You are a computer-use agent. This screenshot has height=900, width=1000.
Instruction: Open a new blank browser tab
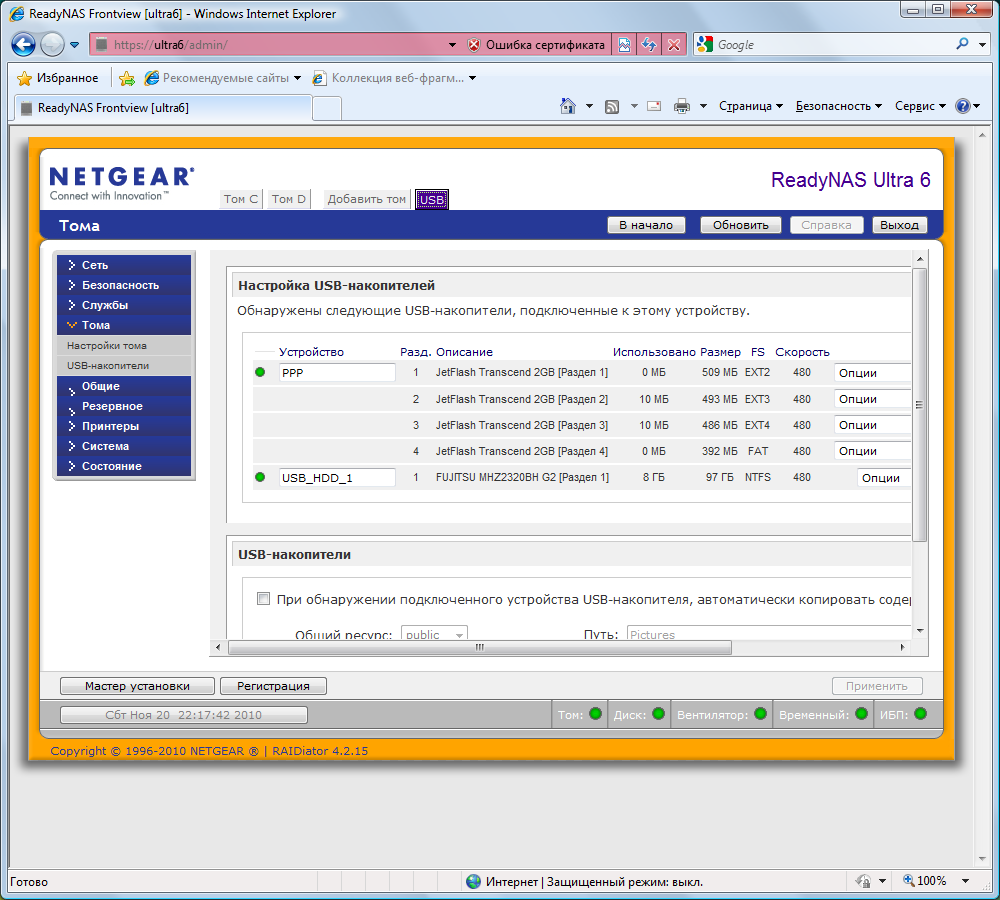[x=327, y=108]
